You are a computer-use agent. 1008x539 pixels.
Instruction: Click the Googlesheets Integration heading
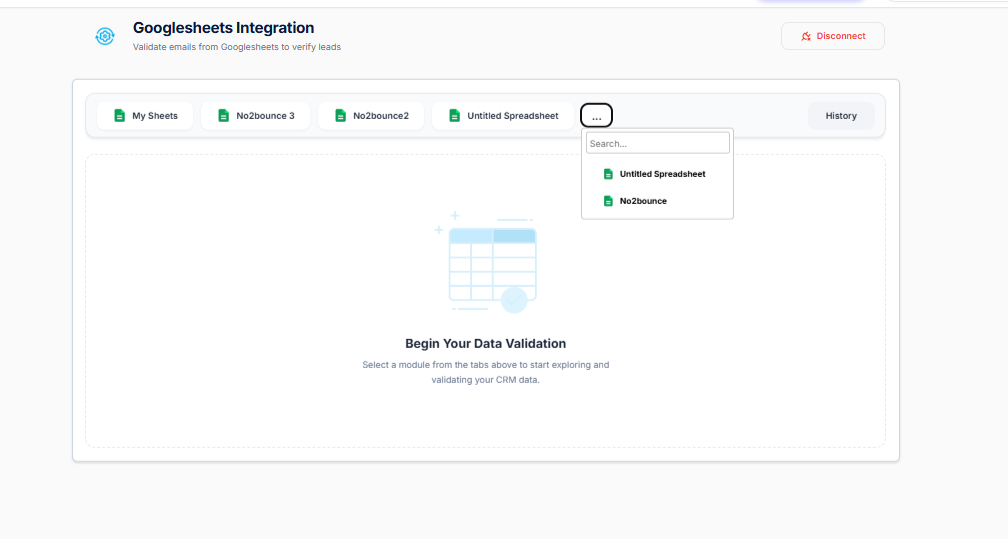223,28
